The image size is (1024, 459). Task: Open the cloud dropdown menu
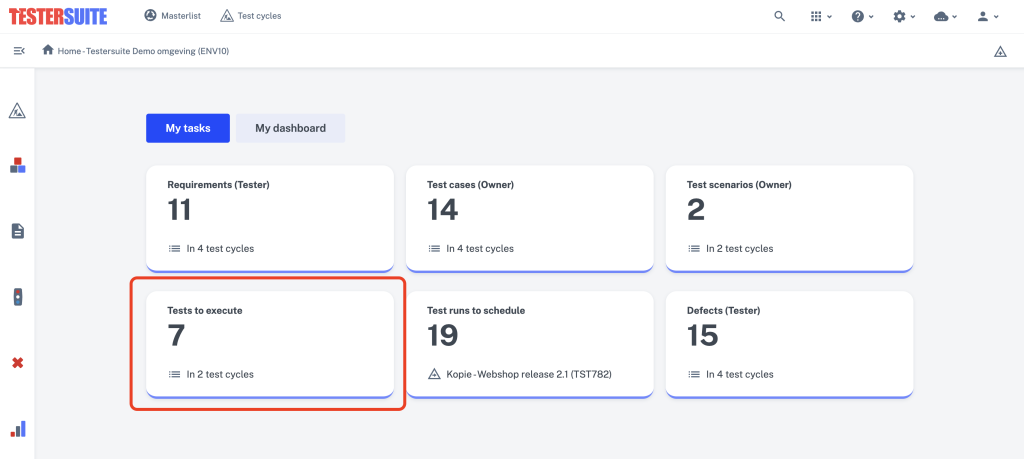[x=946, y=16]
